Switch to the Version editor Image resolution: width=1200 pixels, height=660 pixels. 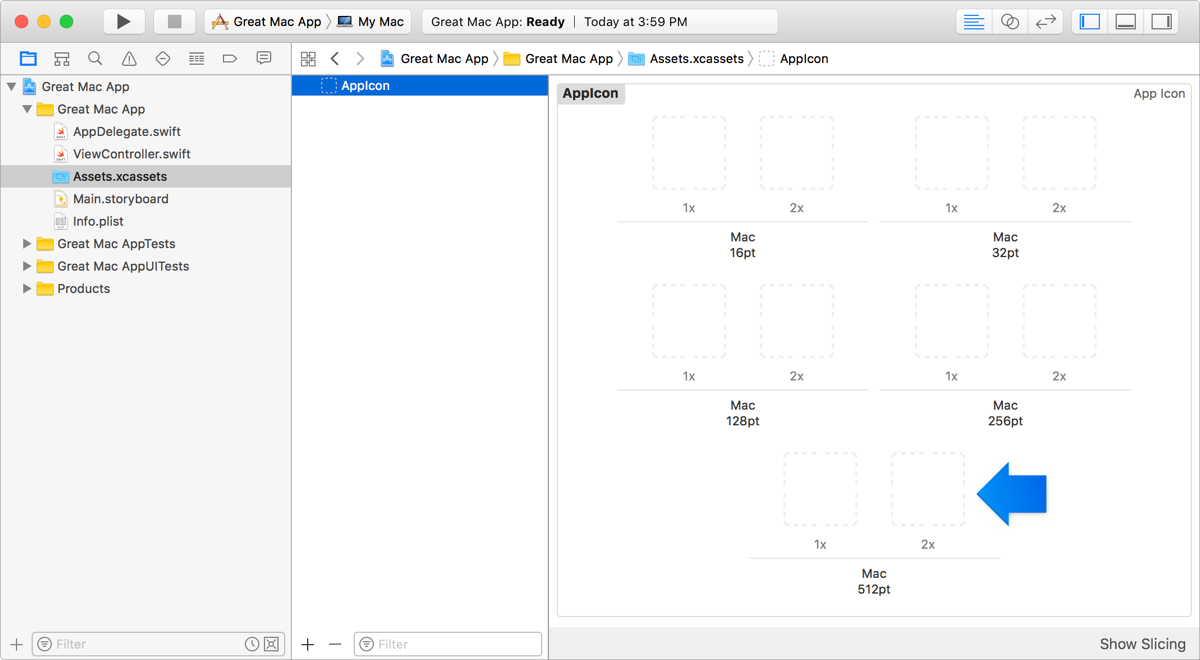click(1046, 21)
